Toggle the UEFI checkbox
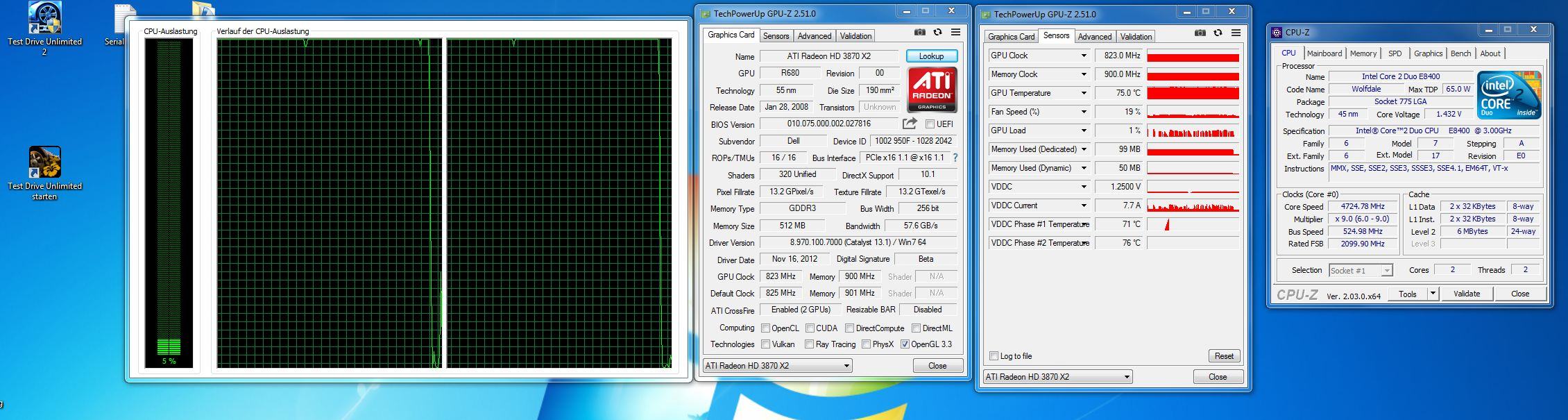The width and height of the screenshot is (1568, 420). 930,124
